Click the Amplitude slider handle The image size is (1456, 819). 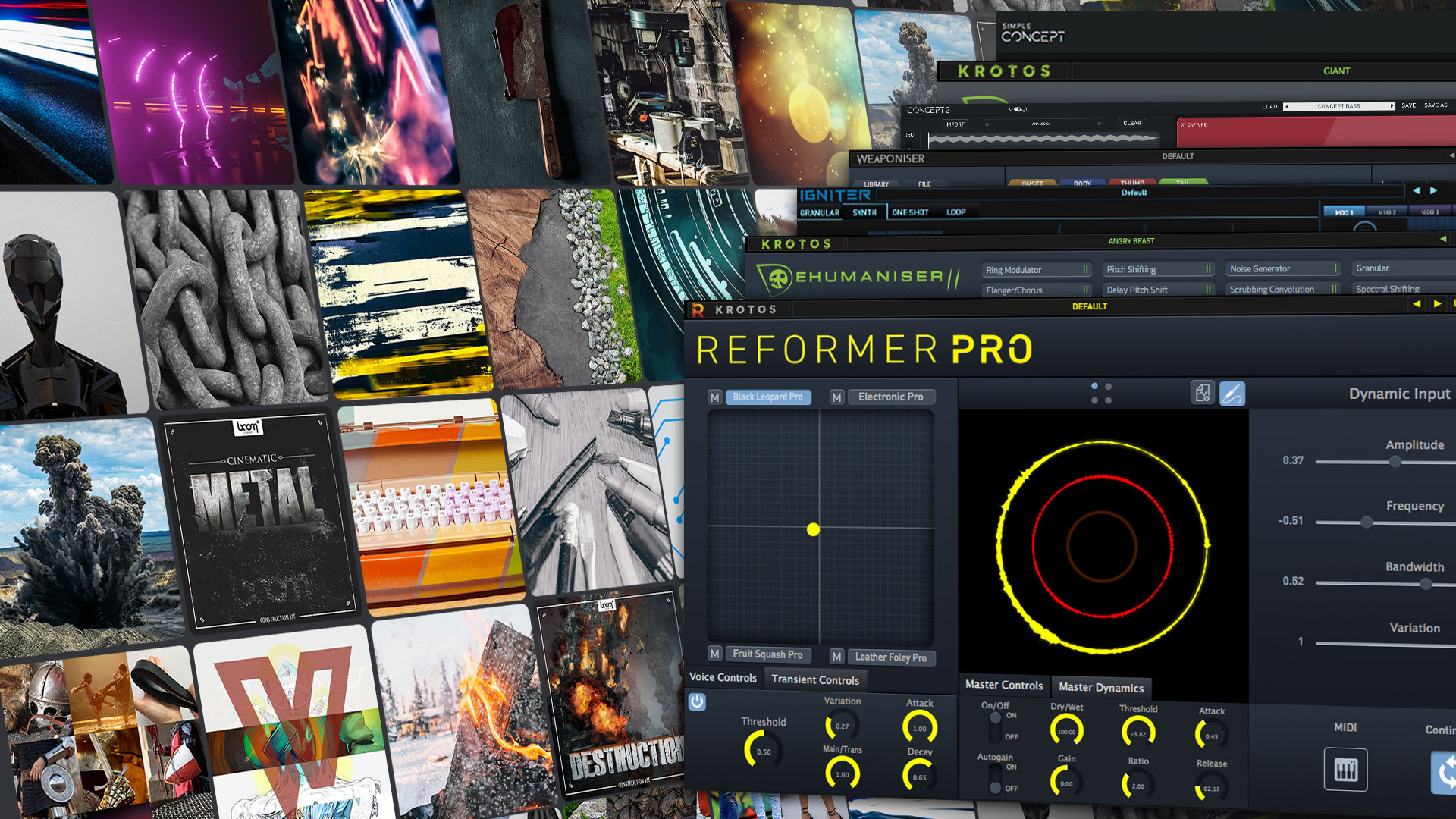click(1395, 461)
